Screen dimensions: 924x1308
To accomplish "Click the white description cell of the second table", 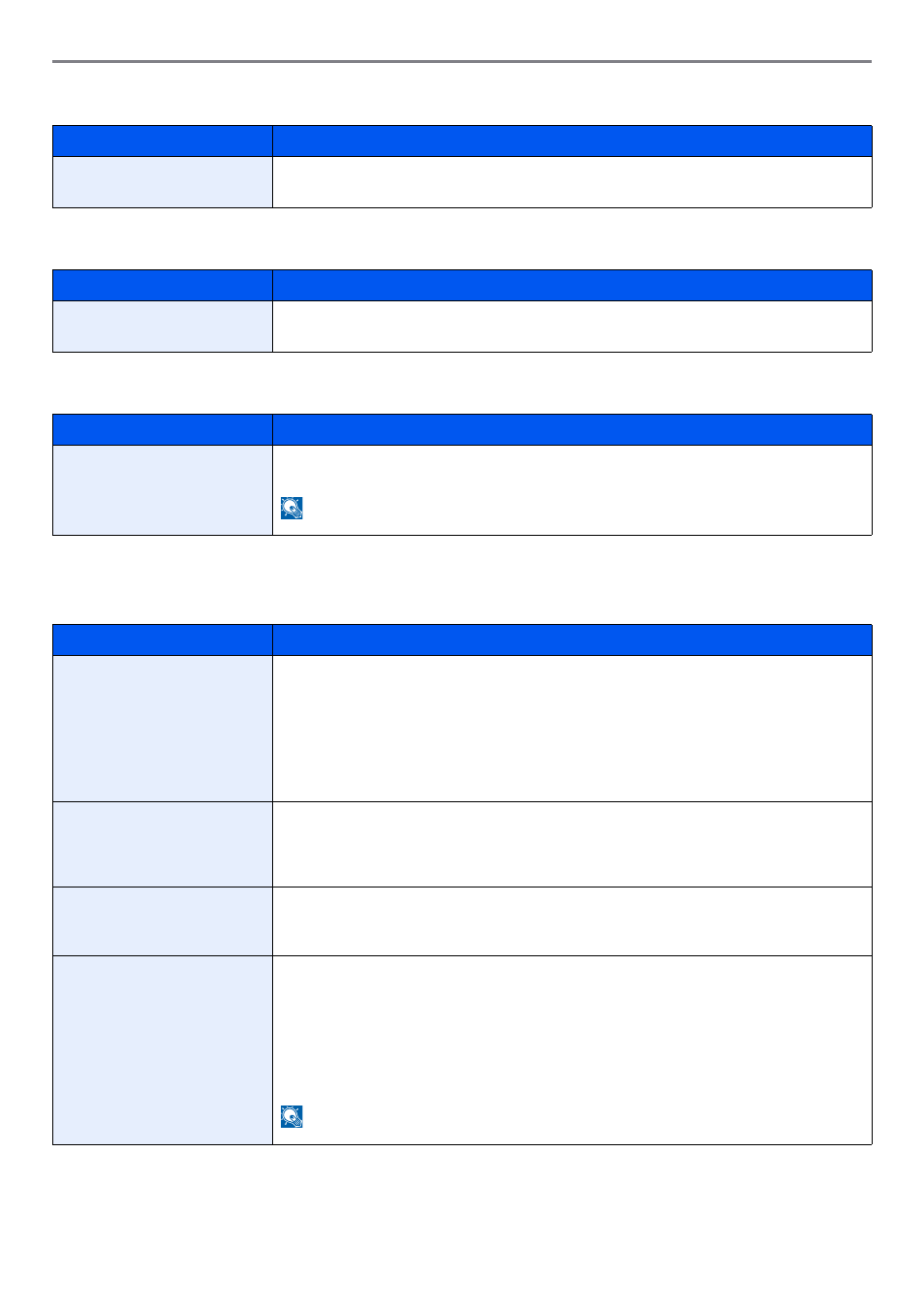I will point(572,327).
